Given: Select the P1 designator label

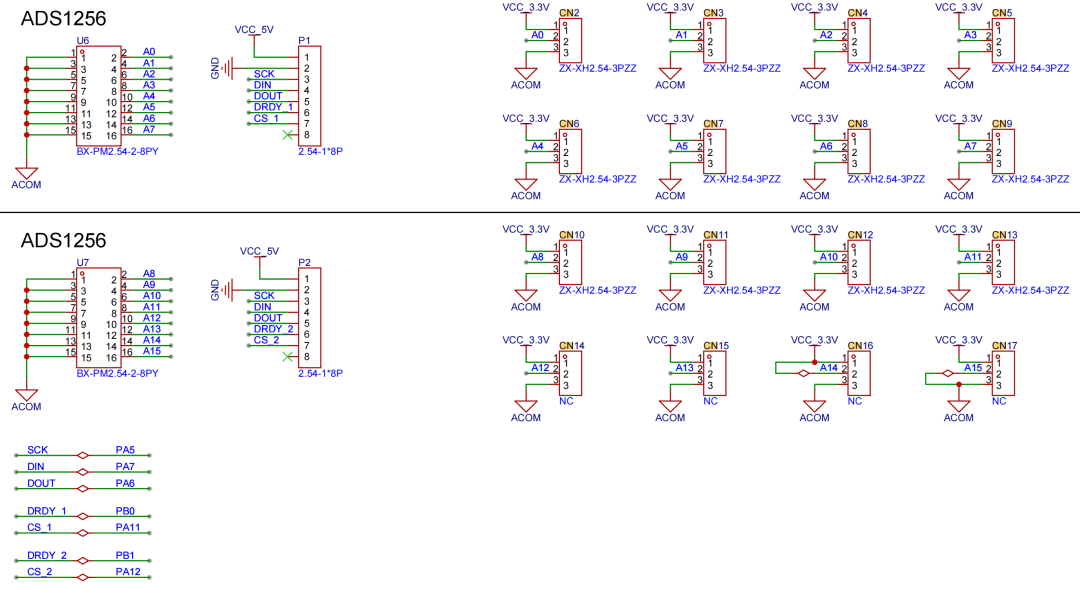Looking at the screenshot, I should [304, 41].
